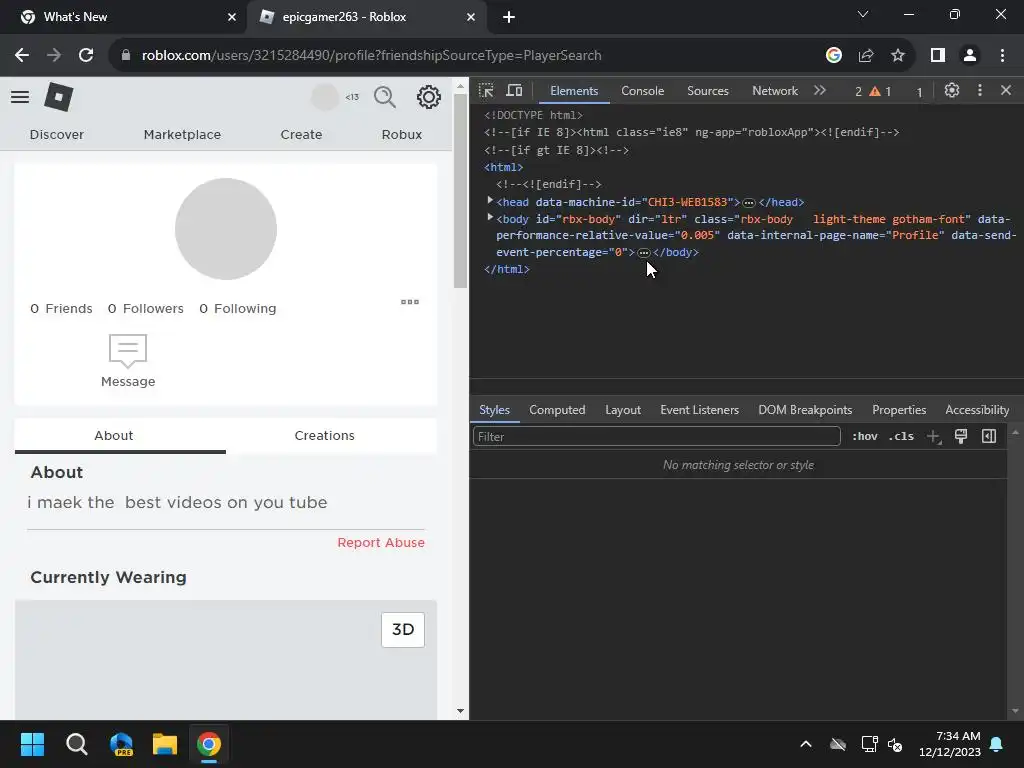1024x768 pixels.
Task: Click the browser back arrow
Action: (x=22, y=56)
